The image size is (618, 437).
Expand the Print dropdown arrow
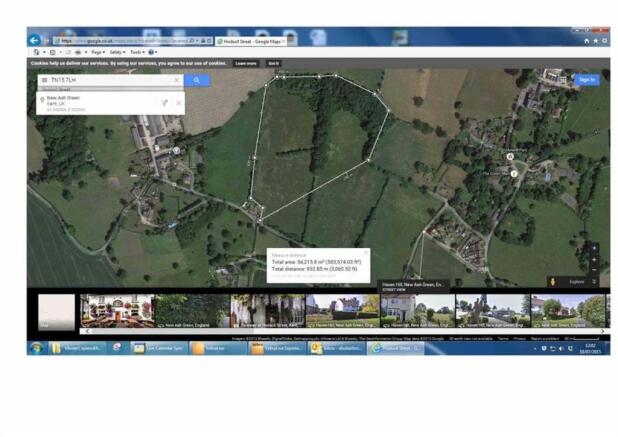click(x=86, y=52)
